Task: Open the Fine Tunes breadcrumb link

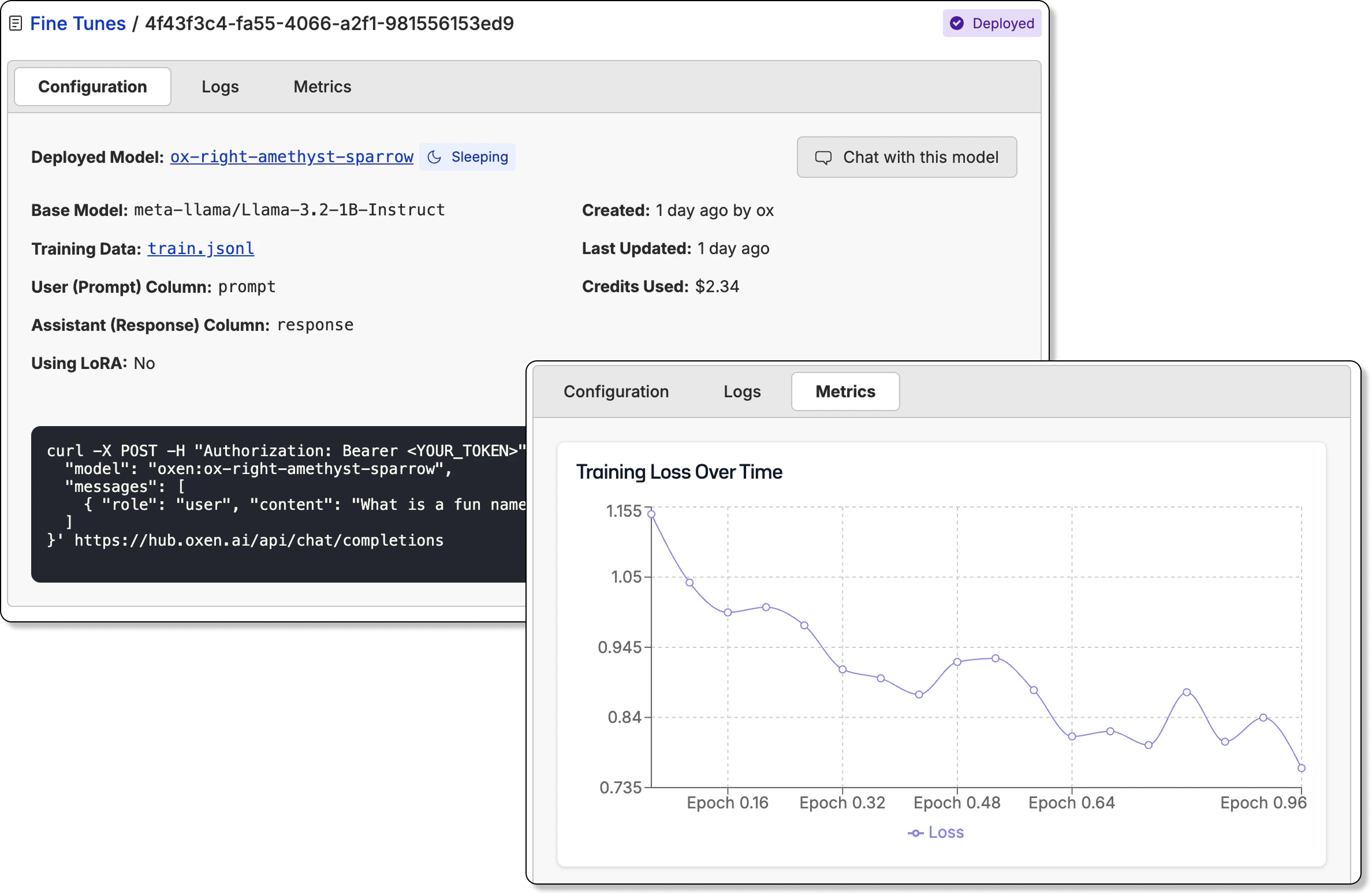Action: pyautogui.click(x=77, y=23)
